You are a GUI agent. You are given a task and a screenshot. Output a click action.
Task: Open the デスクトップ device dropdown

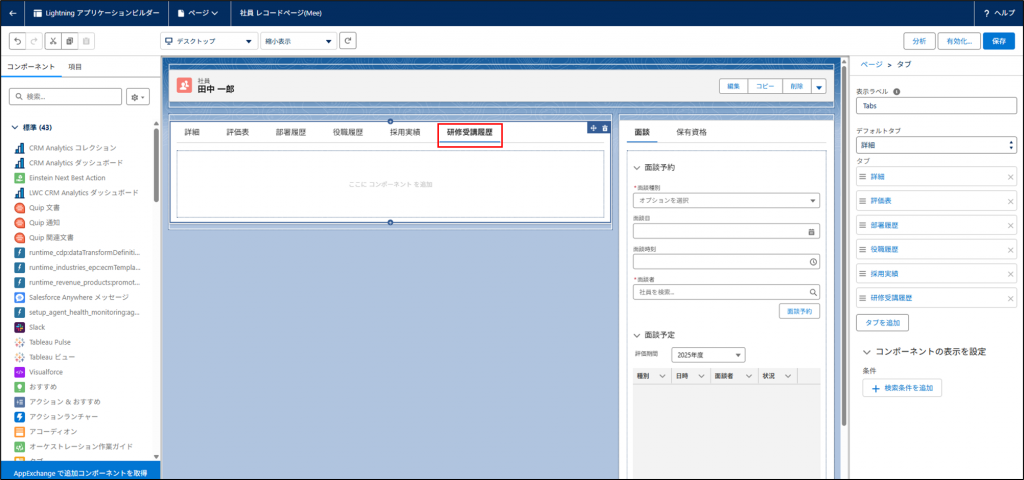click(207, 41)
